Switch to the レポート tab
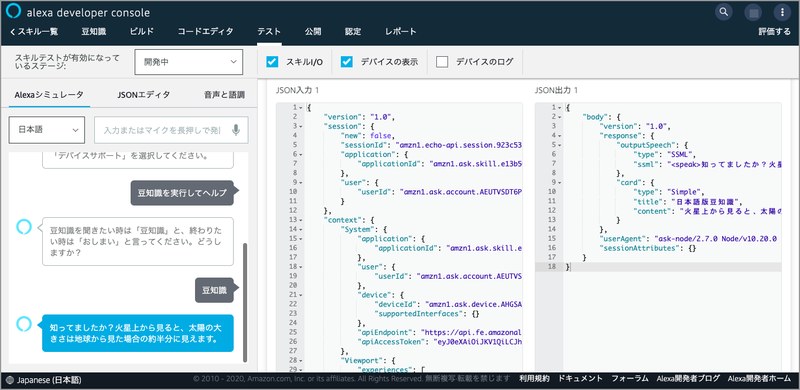The image size is (800, 390). click(x=401, y=32)
